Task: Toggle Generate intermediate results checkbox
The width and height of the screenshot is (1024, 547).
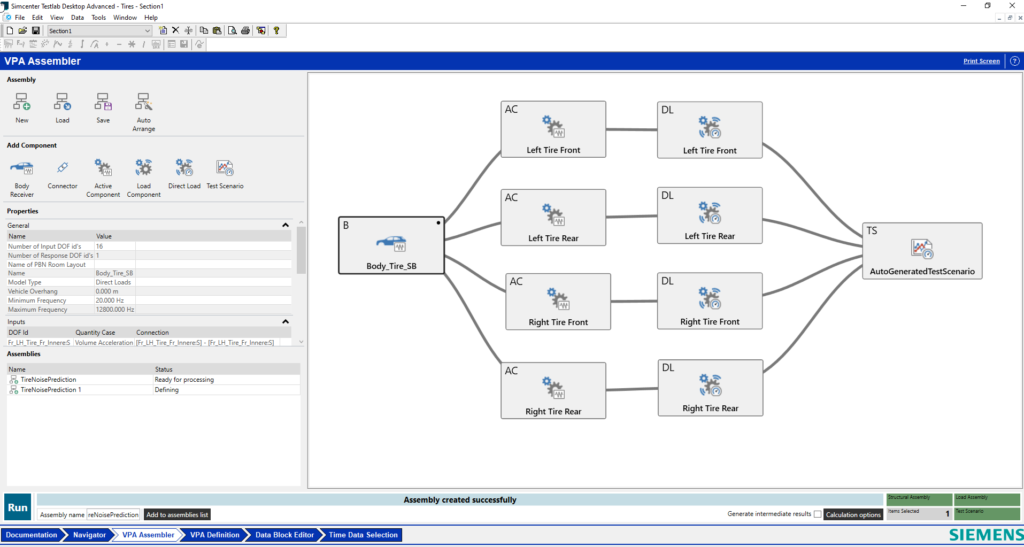Action: (x=817, y=514)
